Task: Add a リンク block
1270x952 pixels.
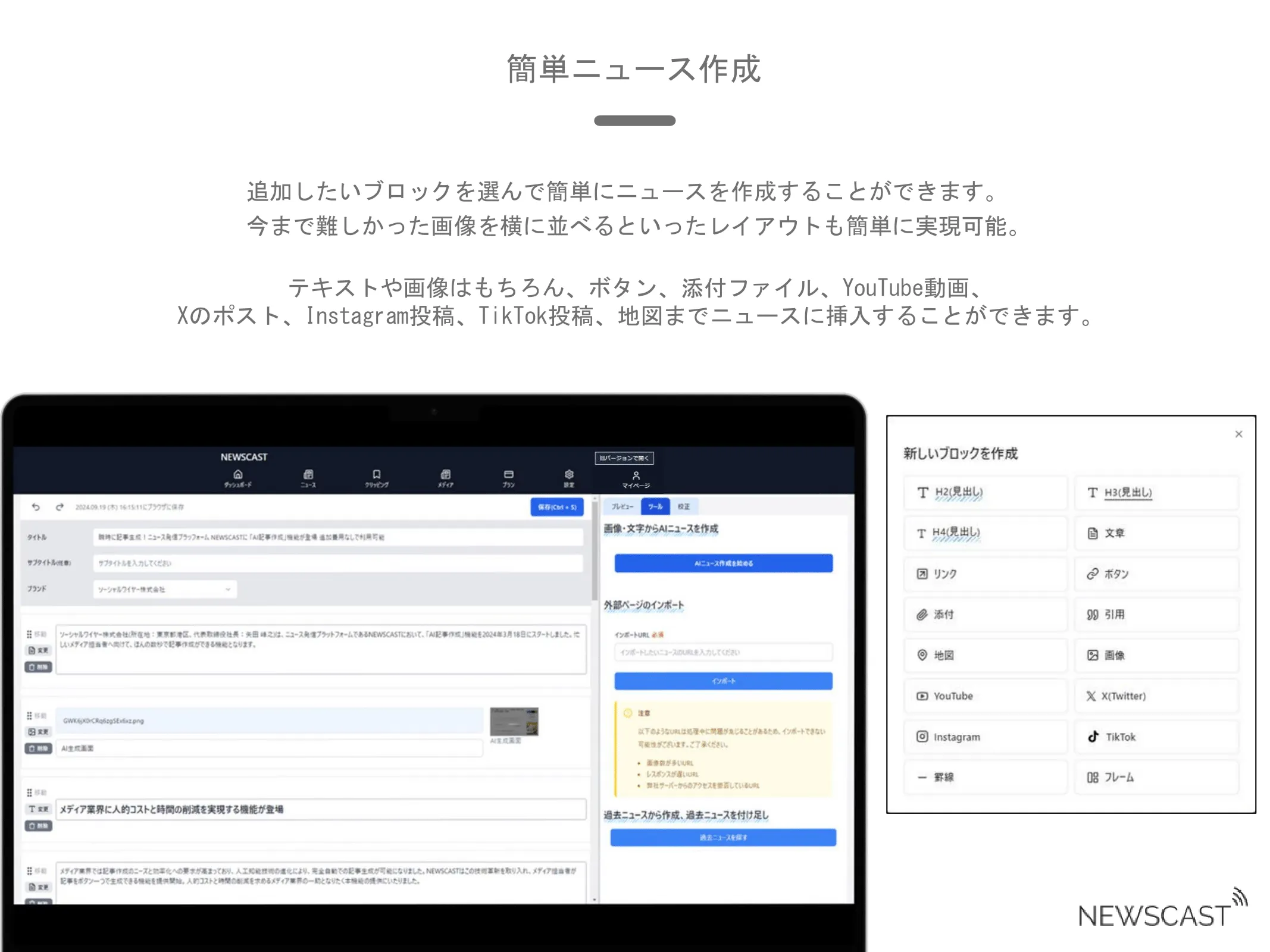Action: click(x=986, y=574)
